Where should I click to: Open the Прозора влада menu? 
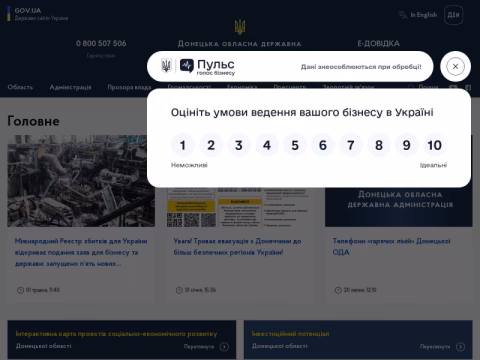[x=129, y=87]
